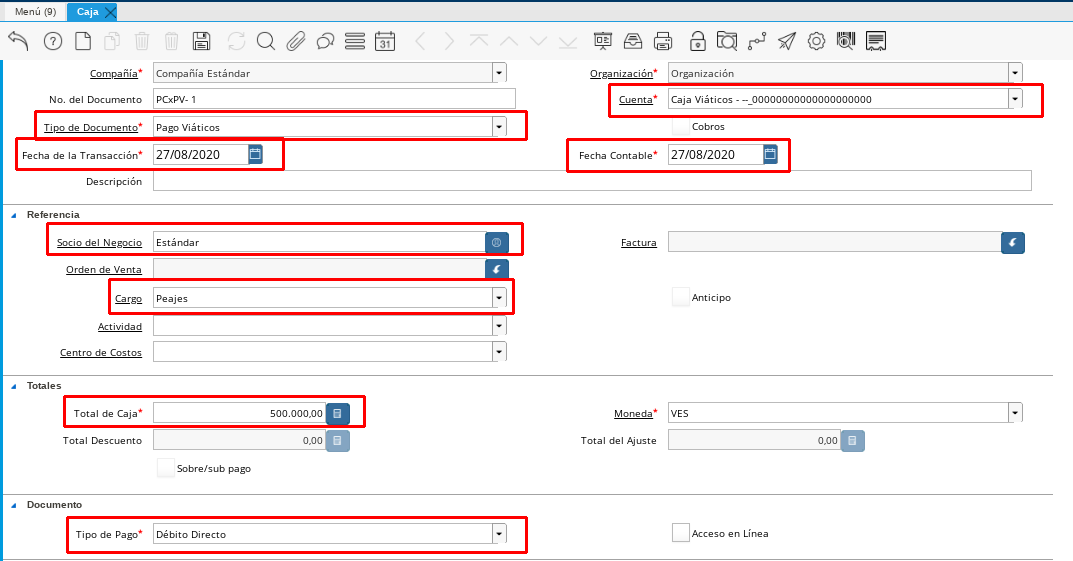Click the Orden de Venta label link
The width and height of the screenshot is (1073, 561).
[x=104, y=270]
